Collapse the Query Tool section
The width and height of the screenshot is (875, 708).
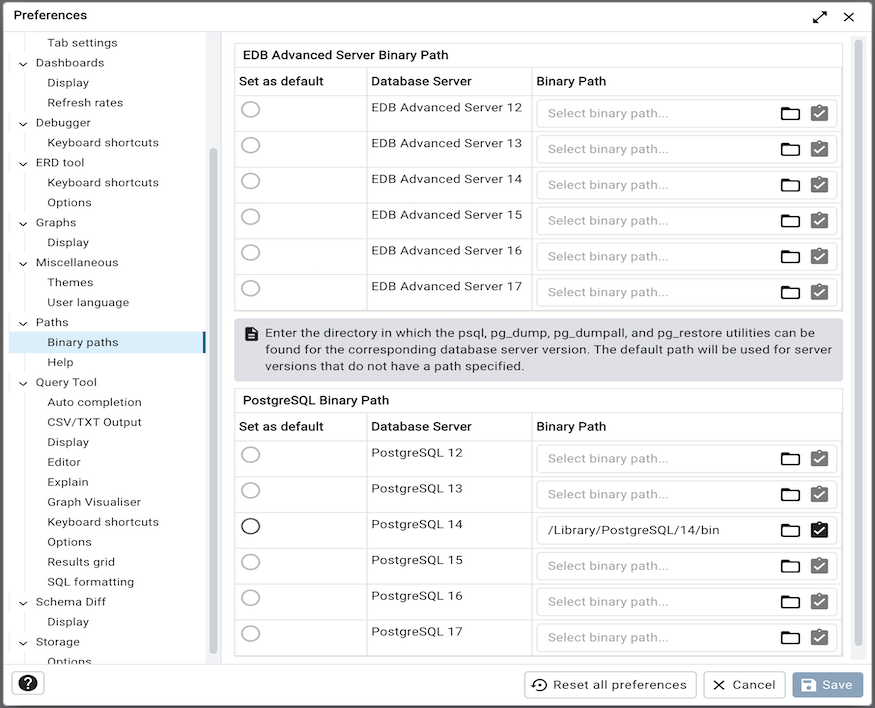click(22, 382)
